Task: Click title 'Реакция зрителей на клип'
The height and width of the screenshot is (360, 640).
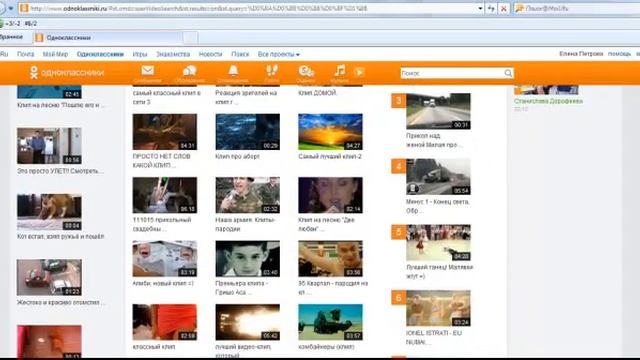Action: [x=246, y=97]
